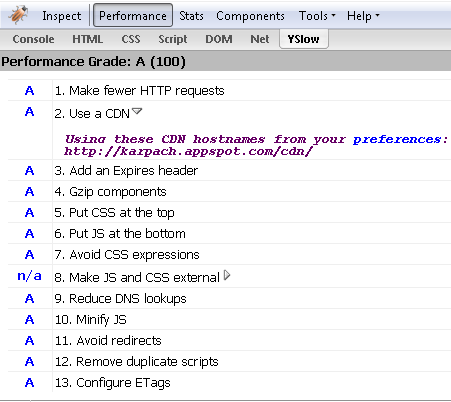Viewport: 451px width, 402px height.
Task: Click the A grade for Make fewer HTTP requests
Action: tap(29, 91)
